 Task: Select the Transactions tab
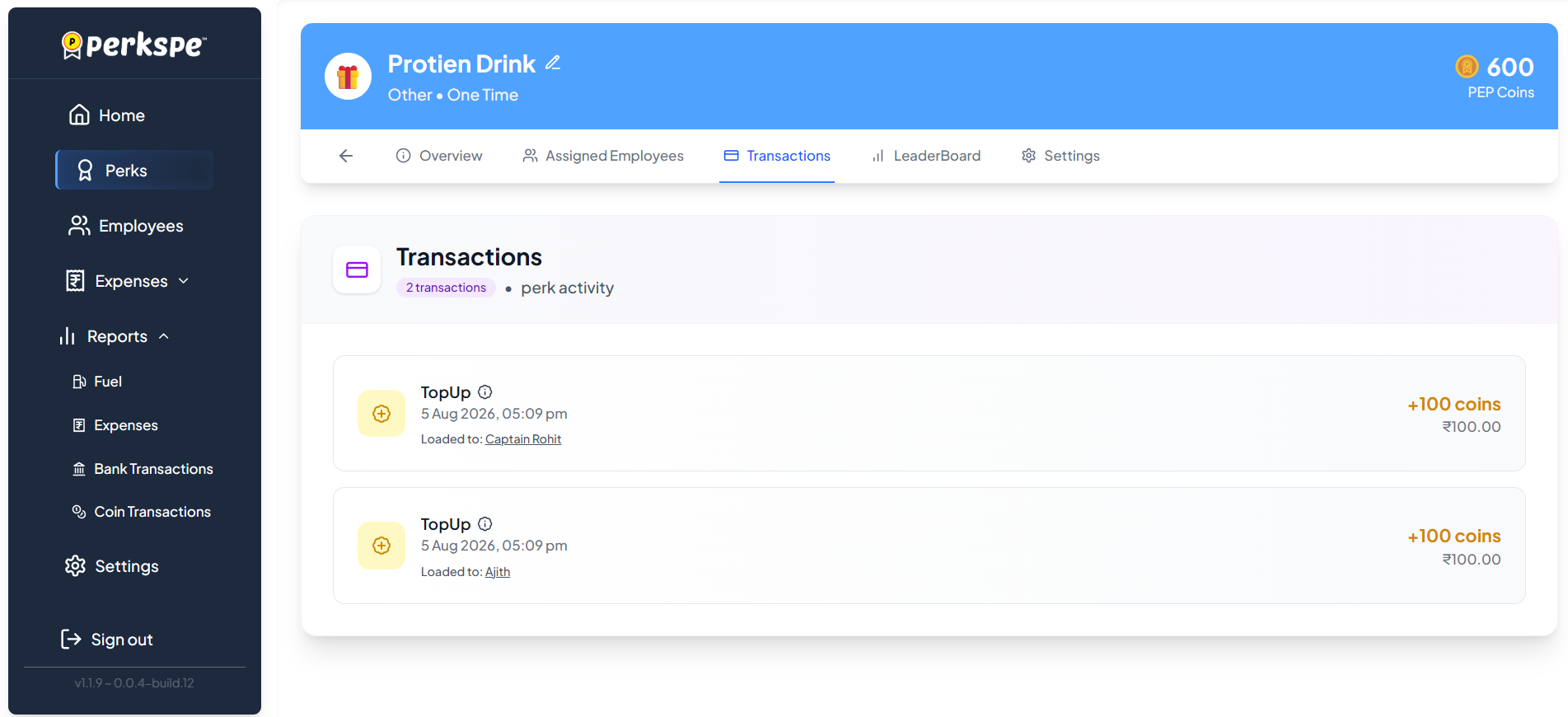pyautogui.click(x=777, y=156)
